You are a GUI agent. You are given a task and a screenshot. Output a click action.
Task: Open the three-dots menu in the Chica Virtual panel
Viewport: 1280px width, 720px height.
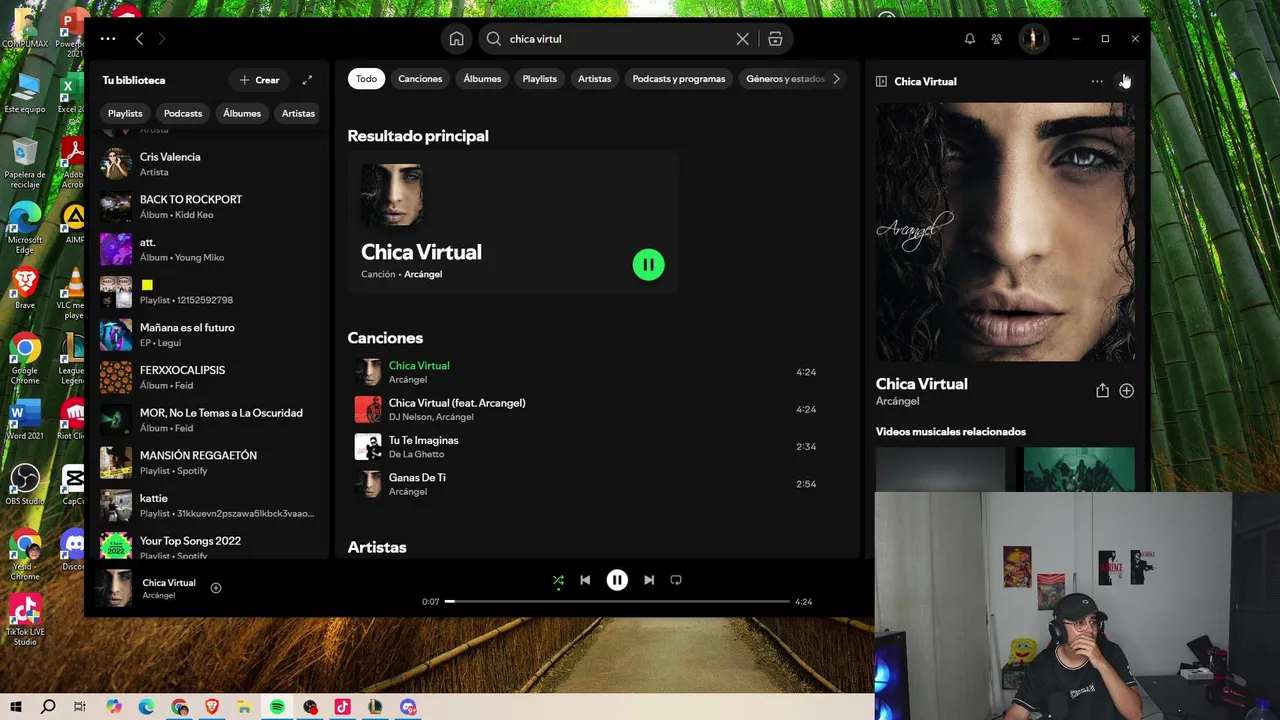(1097, 81)
